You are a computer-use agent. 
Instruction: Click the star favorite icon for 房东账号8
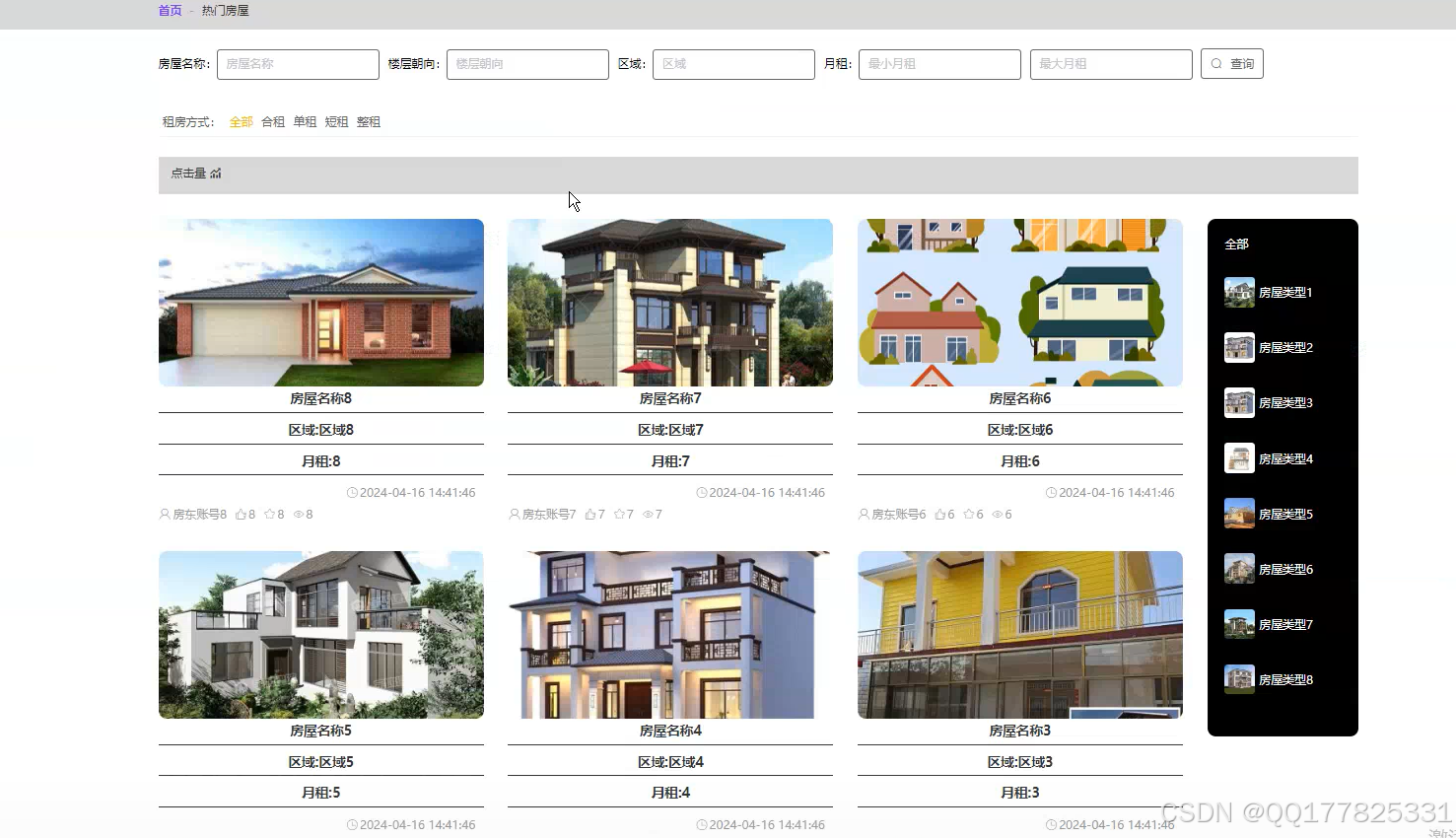(x=269, y=514)
